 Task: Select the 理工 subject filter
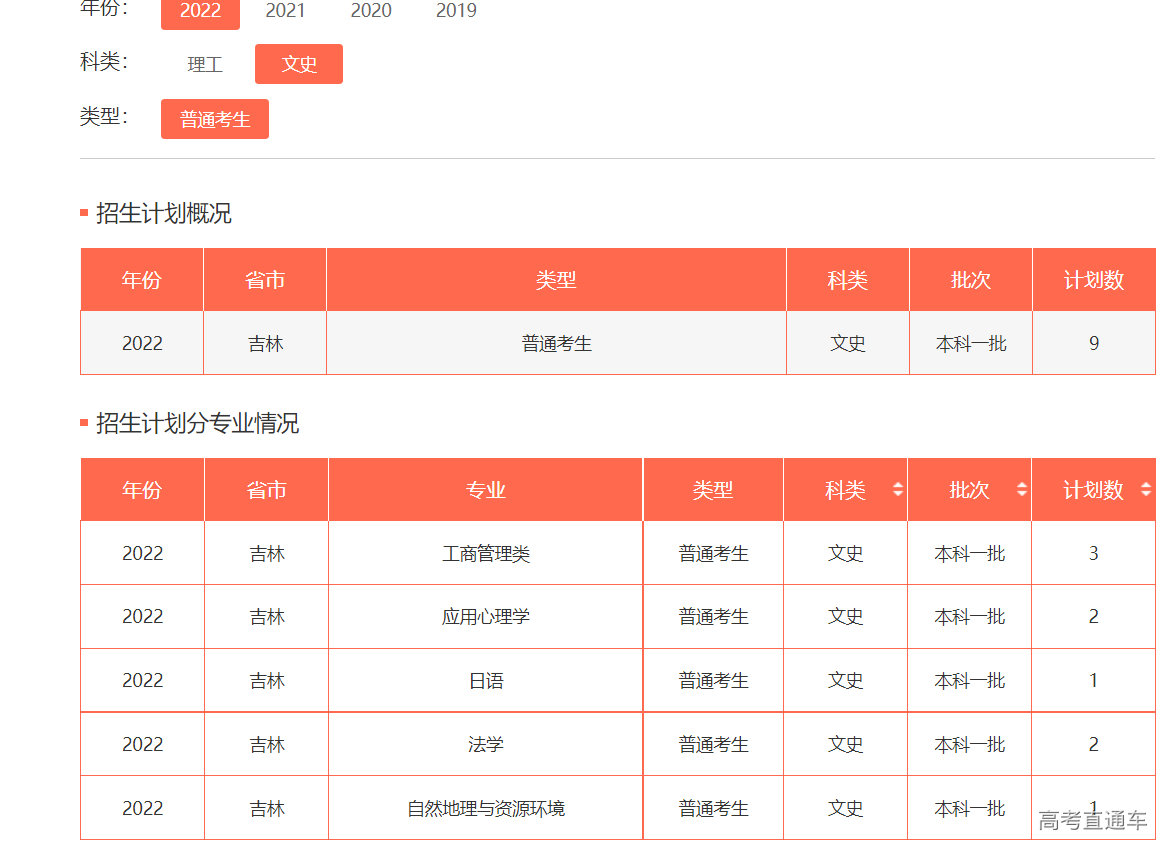click(203, 64)
